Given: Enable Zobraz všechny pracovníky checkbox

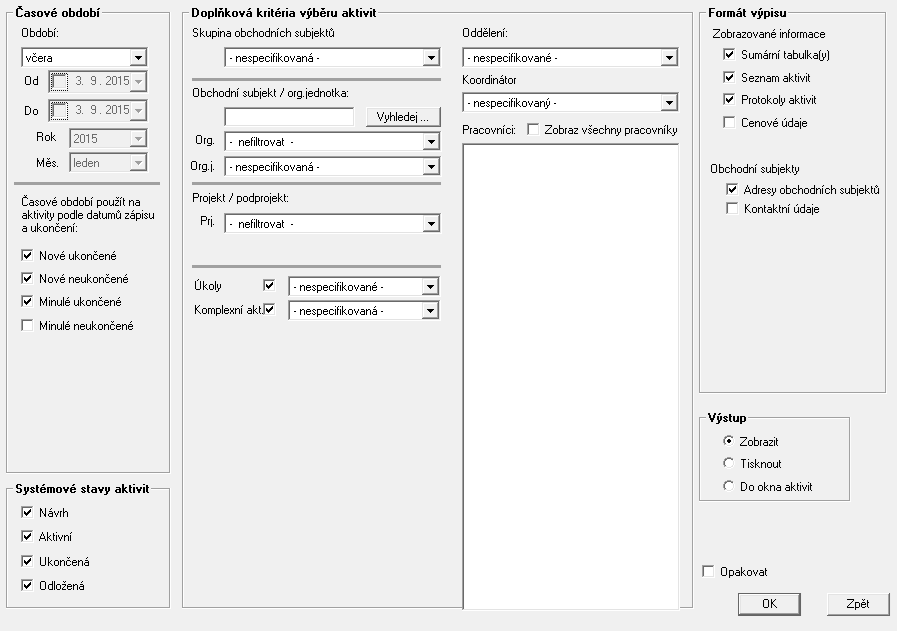Looking at the screenshot, I should [x=533, y=129].
